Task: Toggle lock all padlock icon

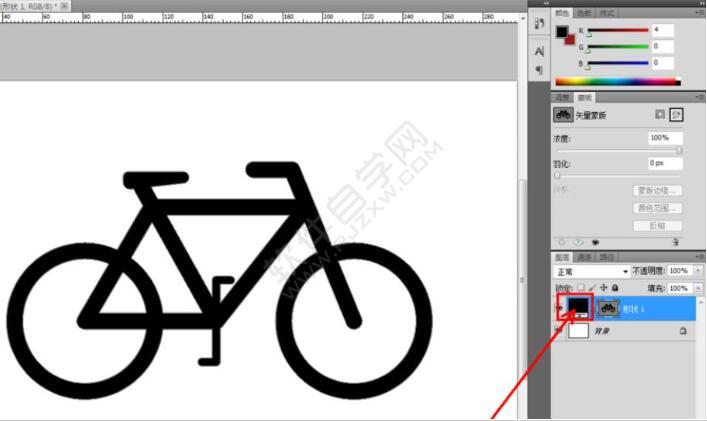Action: [615, 288]
